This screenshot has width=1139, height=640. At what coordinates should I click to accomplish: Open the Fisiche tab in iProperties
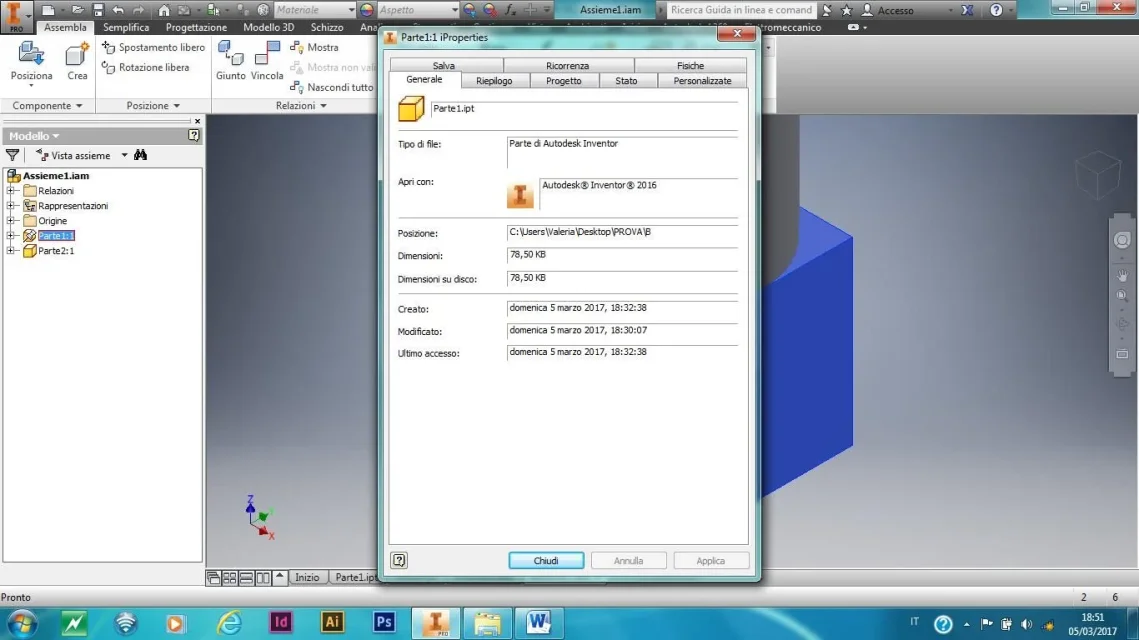point(690,65)
